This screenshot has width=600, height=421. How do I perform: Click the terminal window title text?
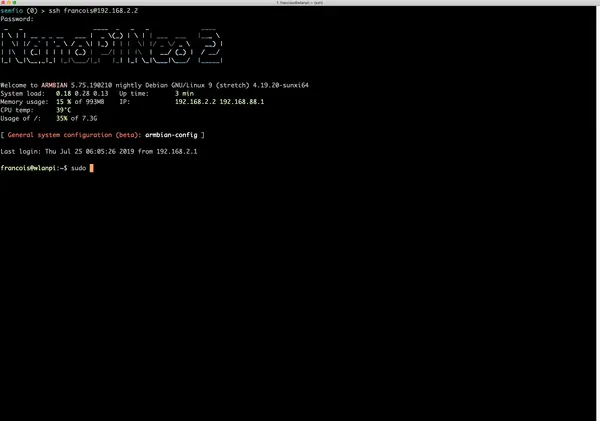300,2
